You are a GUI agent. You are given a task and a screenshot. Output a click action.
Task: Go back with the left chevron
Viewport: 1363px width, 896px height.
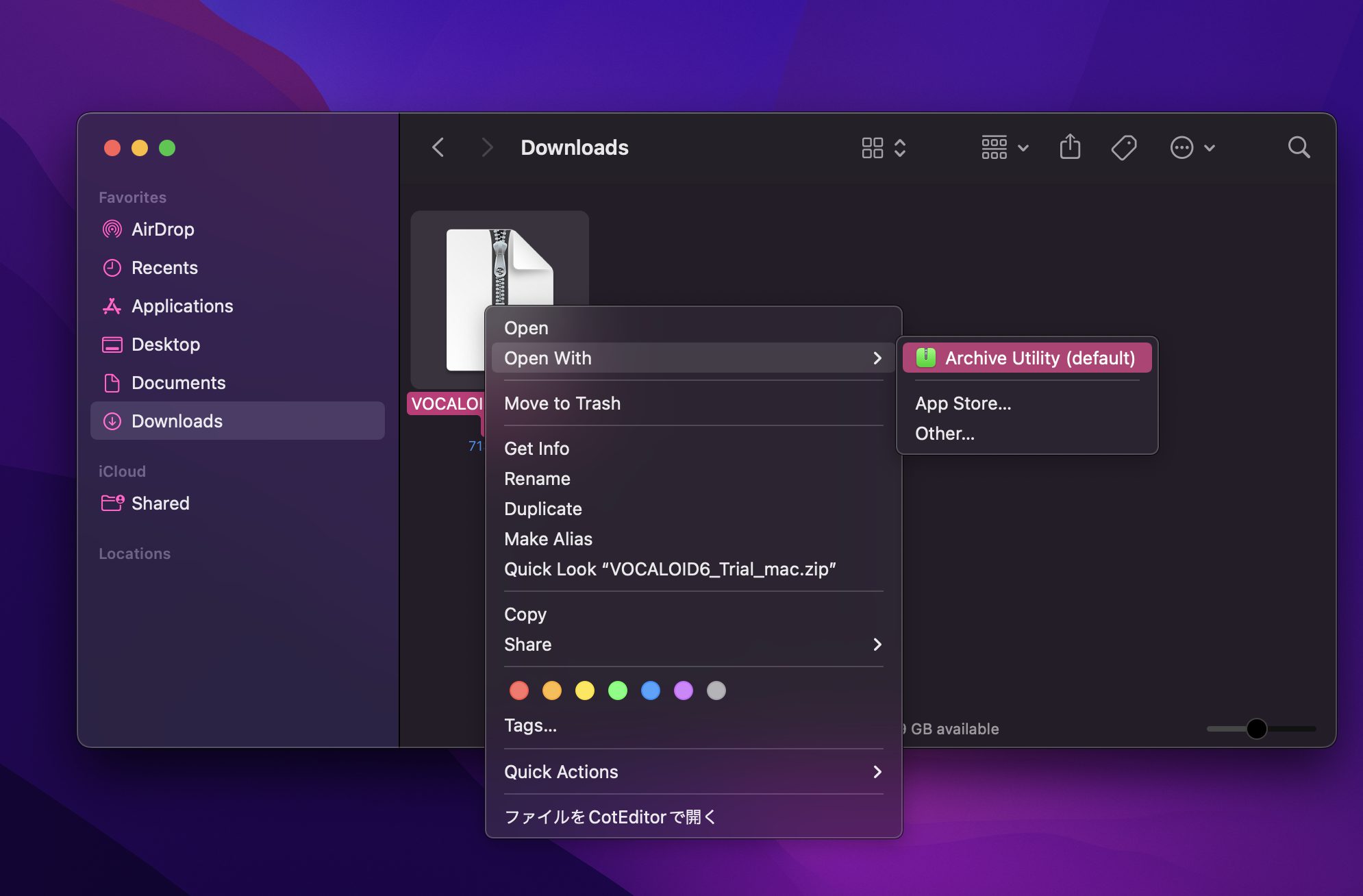tap(438, 147)
